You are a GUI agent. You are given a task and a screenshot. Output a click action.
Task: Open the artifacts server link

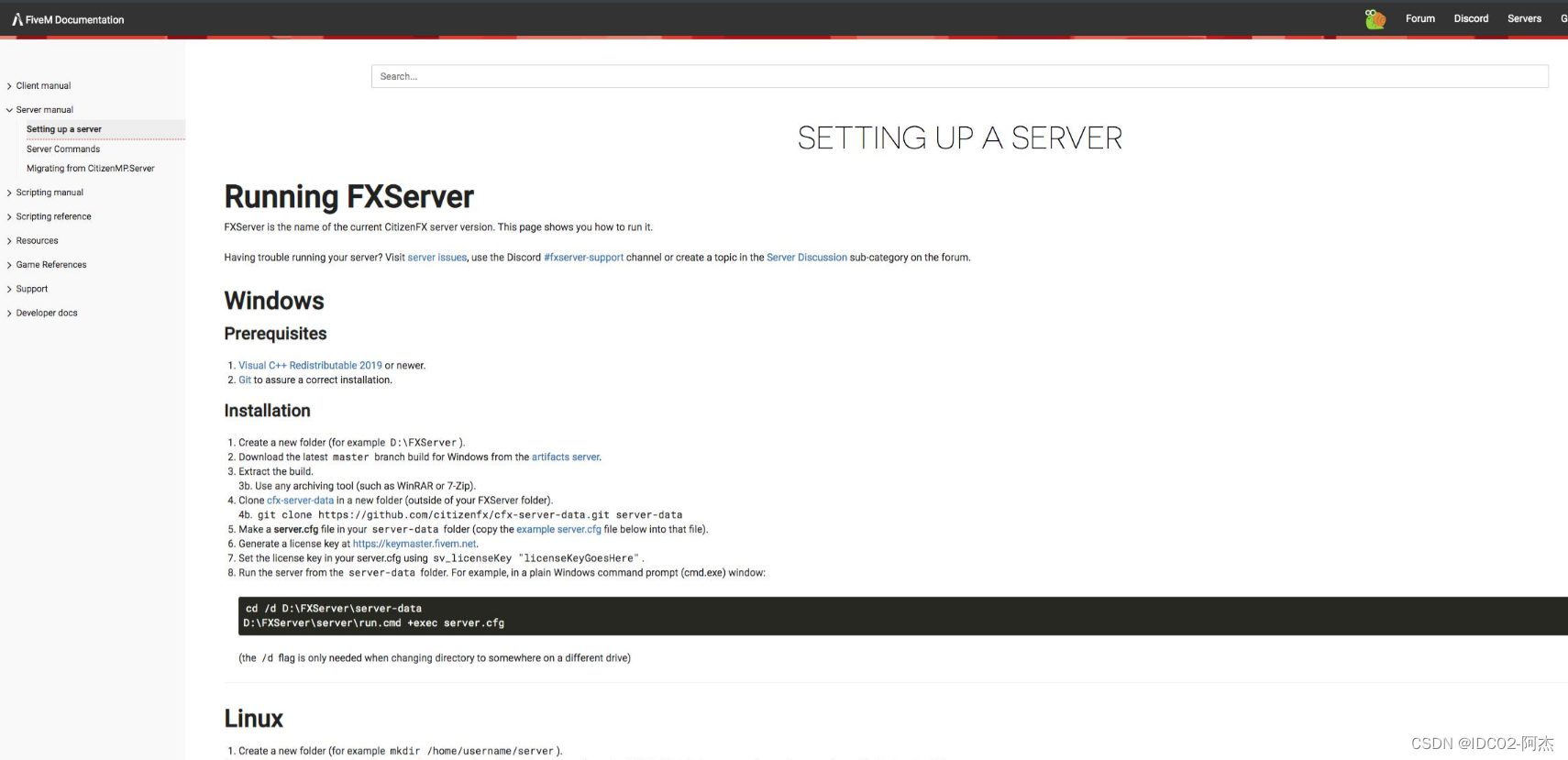tap(566, 457)
